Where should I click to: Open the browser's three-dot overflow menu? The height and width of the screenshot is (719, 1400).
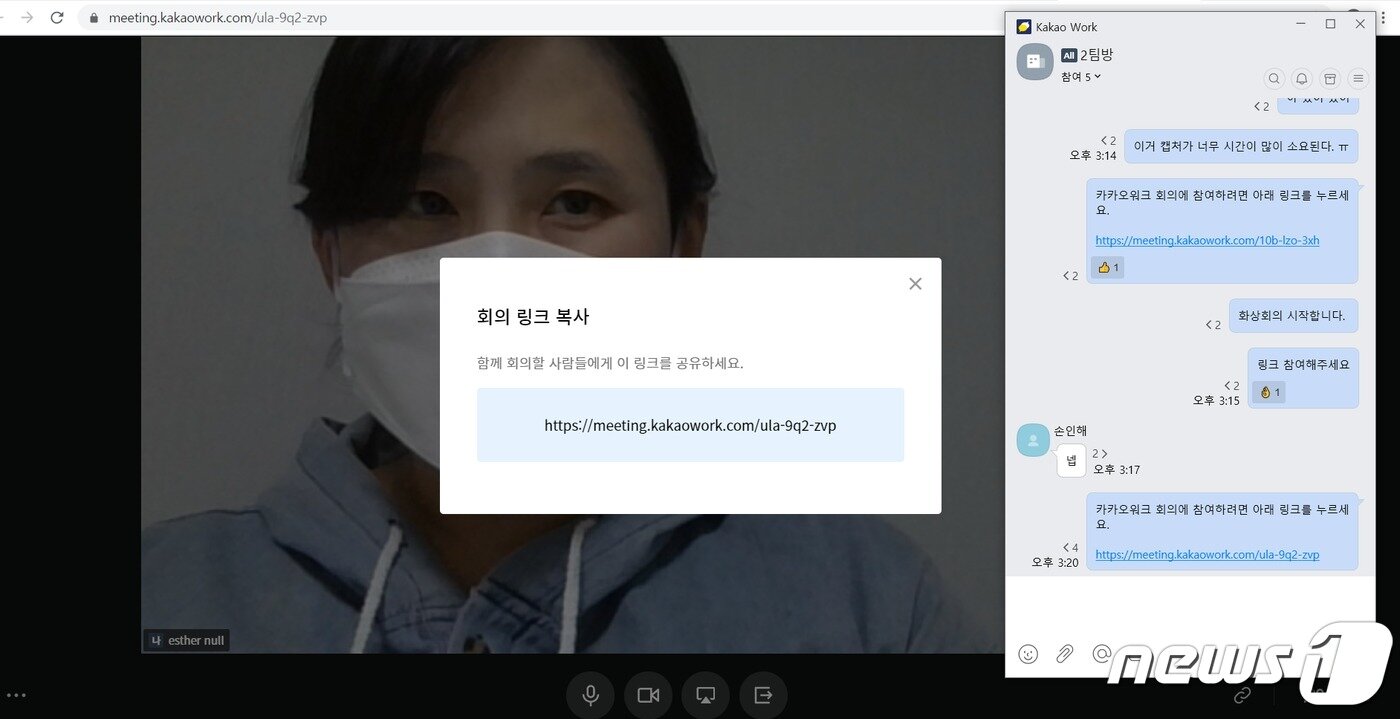[1385, 16]
